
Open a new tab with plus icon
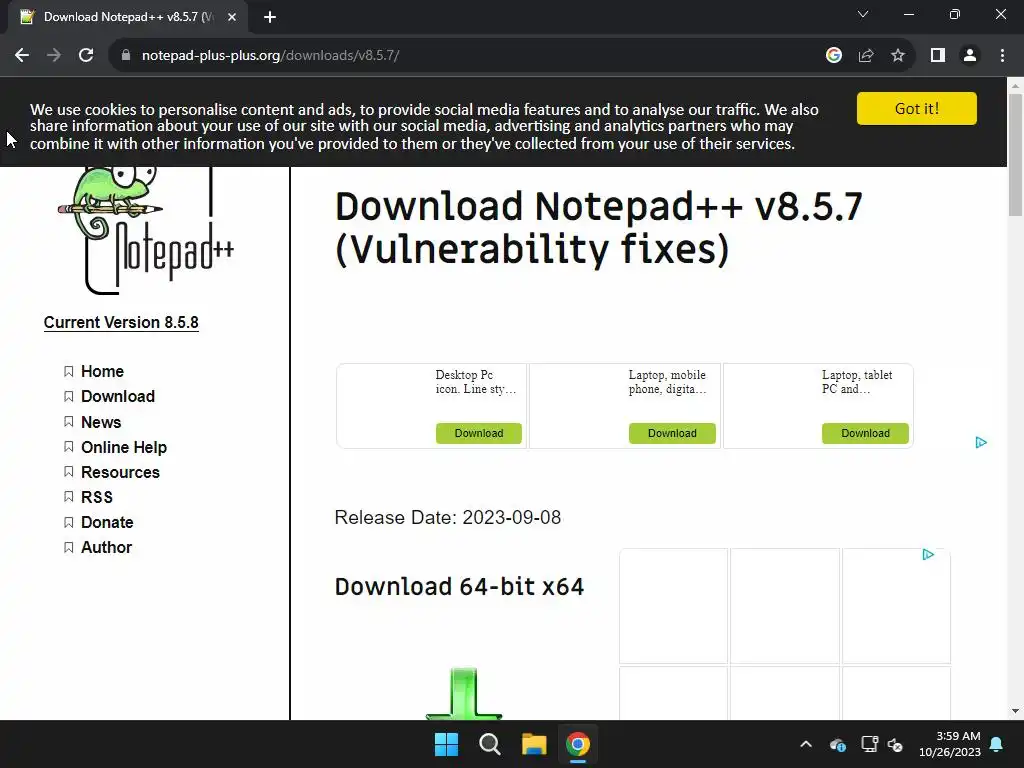(x=270, y=18)
